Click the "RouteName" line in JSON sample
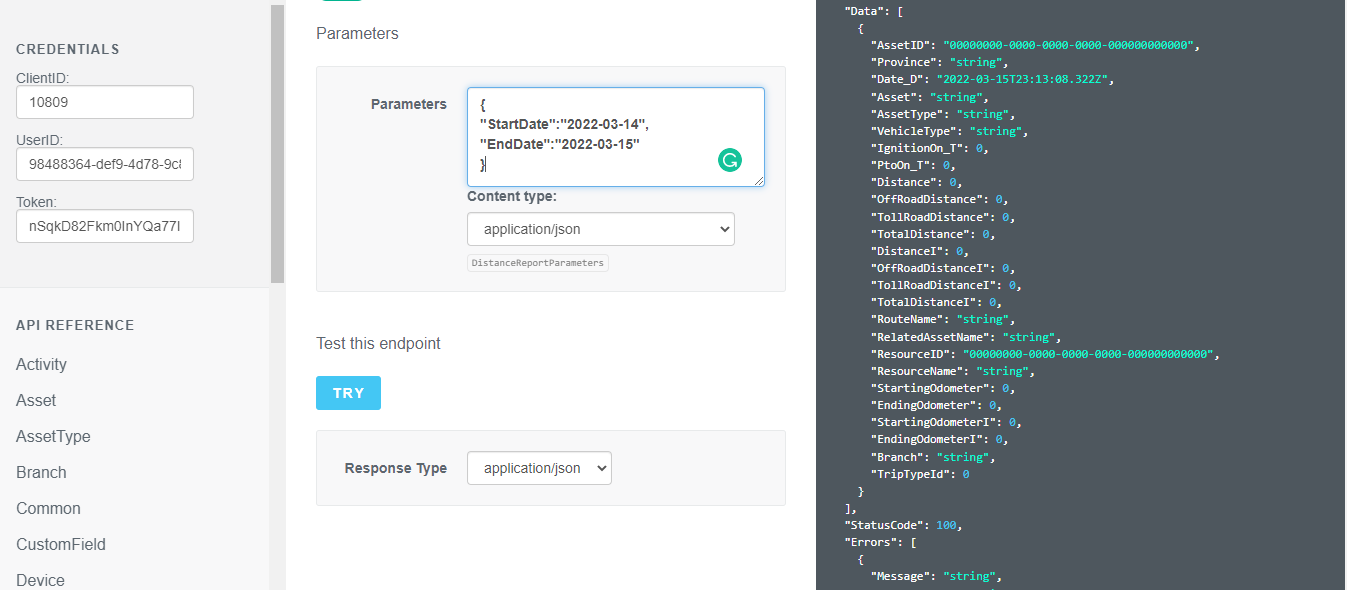 click(942, 320)
